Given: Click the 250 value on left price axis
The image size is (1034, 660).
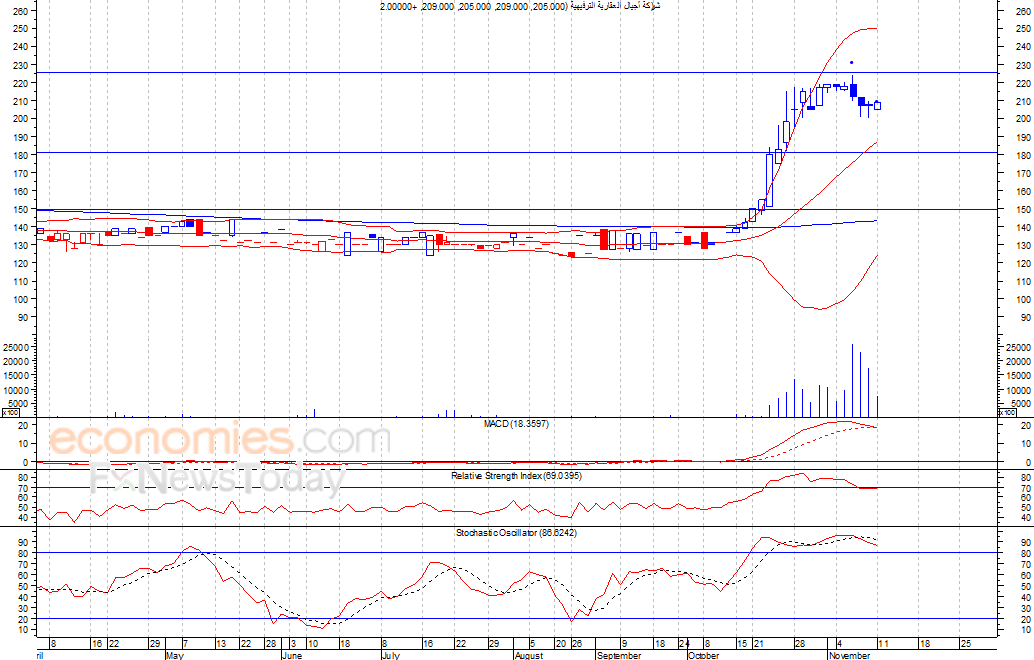Looking at the screenshot, I should (20, 28).
